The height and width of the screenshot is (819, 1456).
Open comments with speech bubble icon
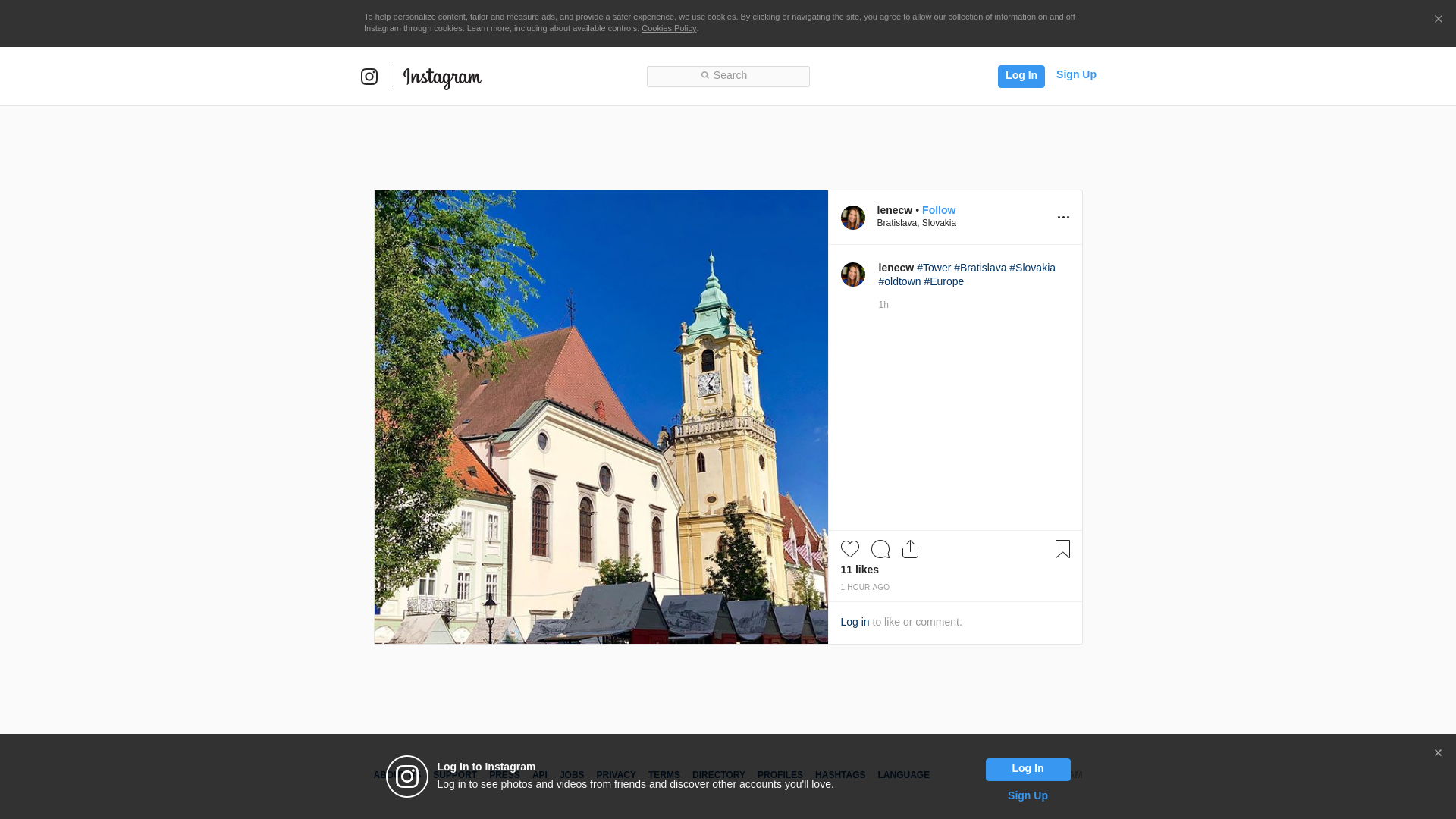click(880, 549)
